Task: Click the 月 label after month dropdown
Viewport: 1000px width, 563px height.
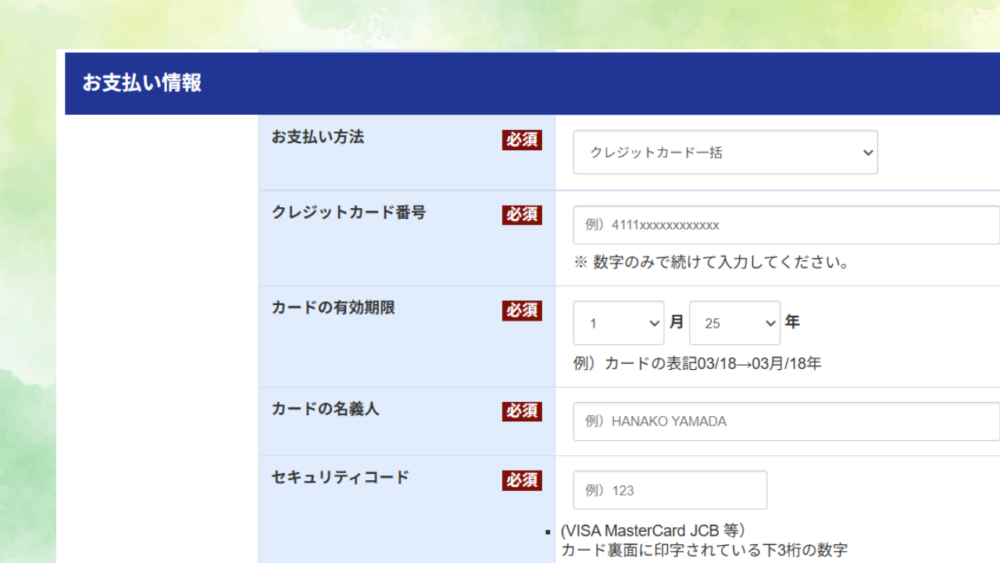Action: [677, 322]
